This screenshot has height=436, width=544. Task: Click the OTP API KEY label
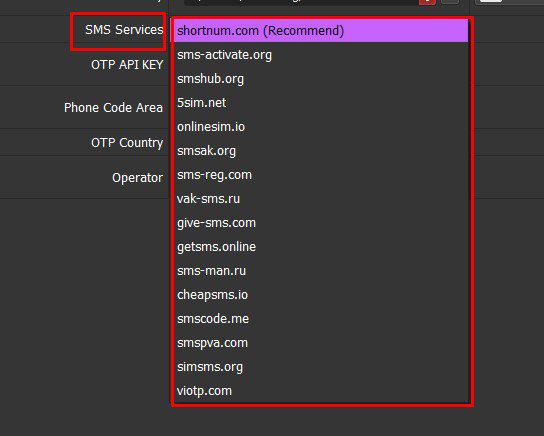tap(127, 65)
